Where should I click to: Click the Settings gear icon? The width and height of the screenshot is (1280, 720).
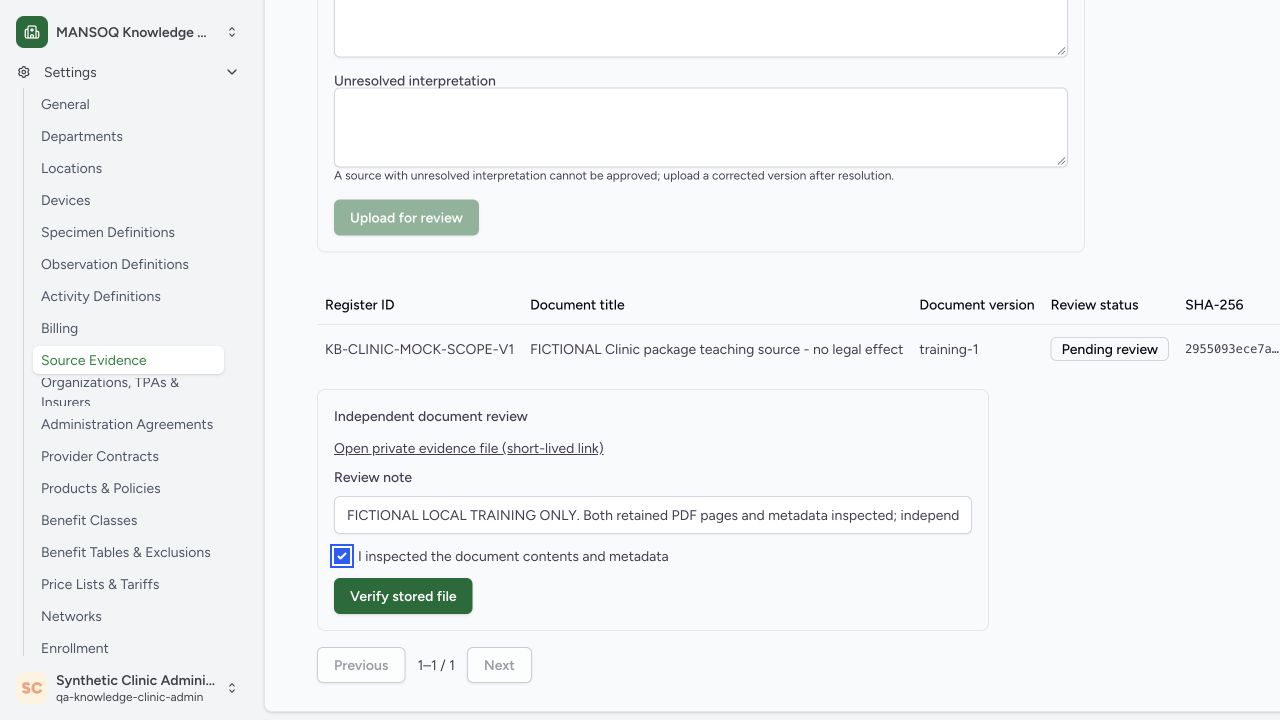tap(24, 72)
